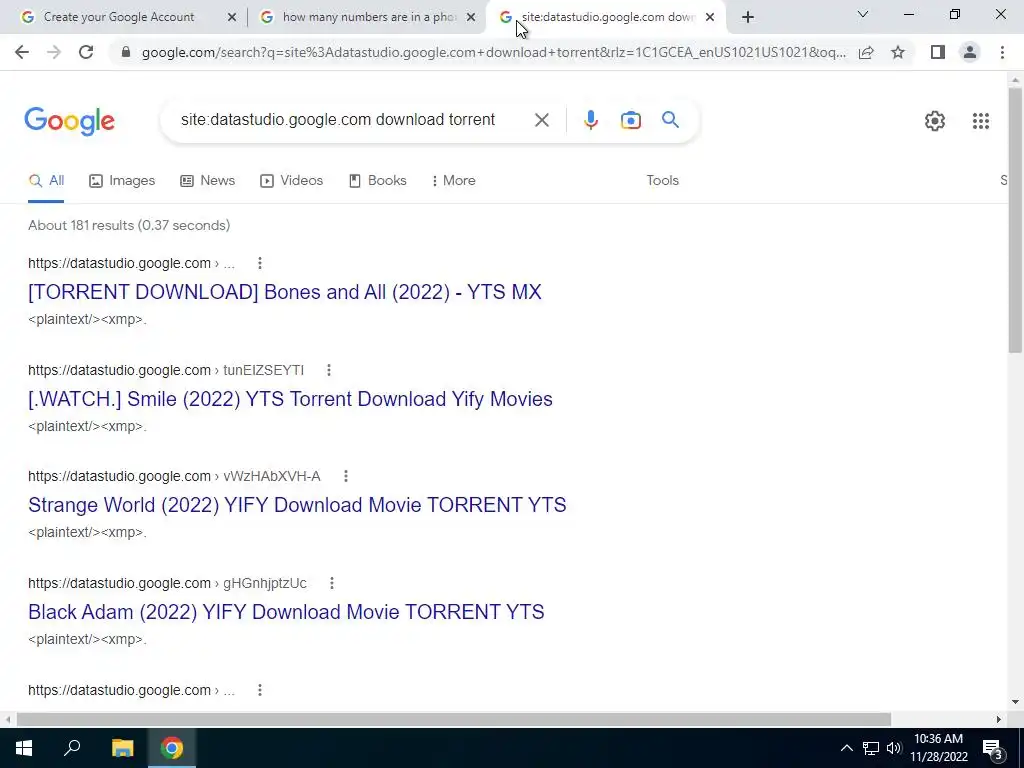Go back to the previous page
The width and height of the screenshot is (1024, 768).
click(x=22, y=52)
